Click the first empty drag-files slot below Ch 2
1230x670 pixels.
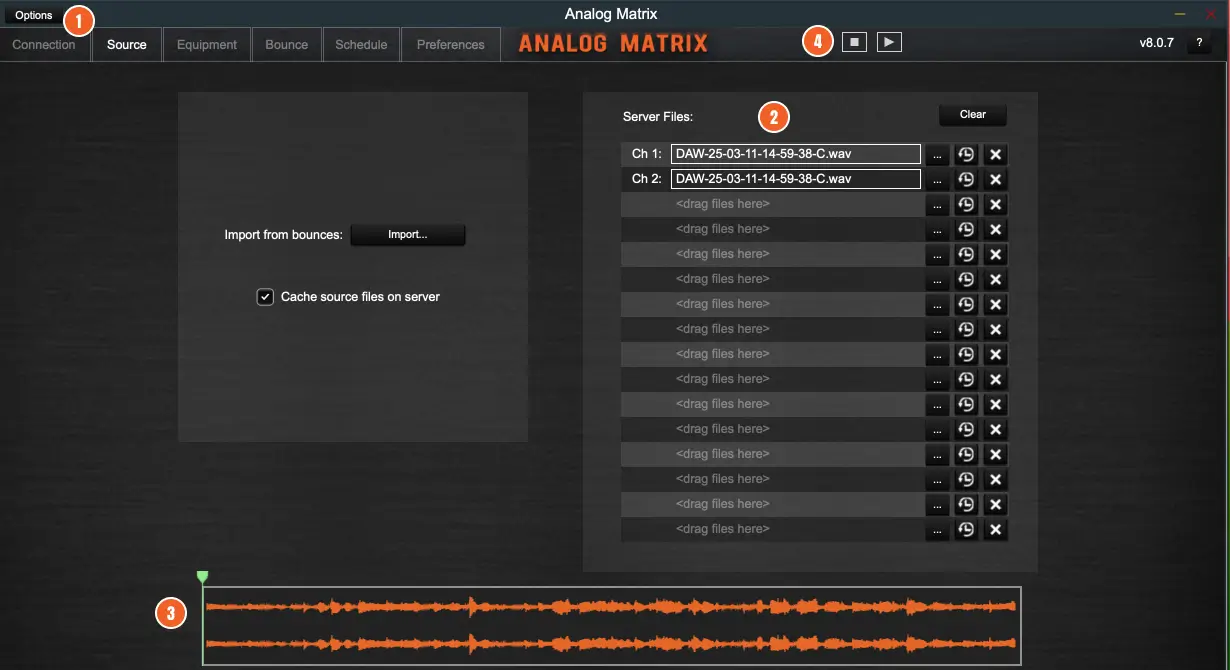[x=772, y=204]
